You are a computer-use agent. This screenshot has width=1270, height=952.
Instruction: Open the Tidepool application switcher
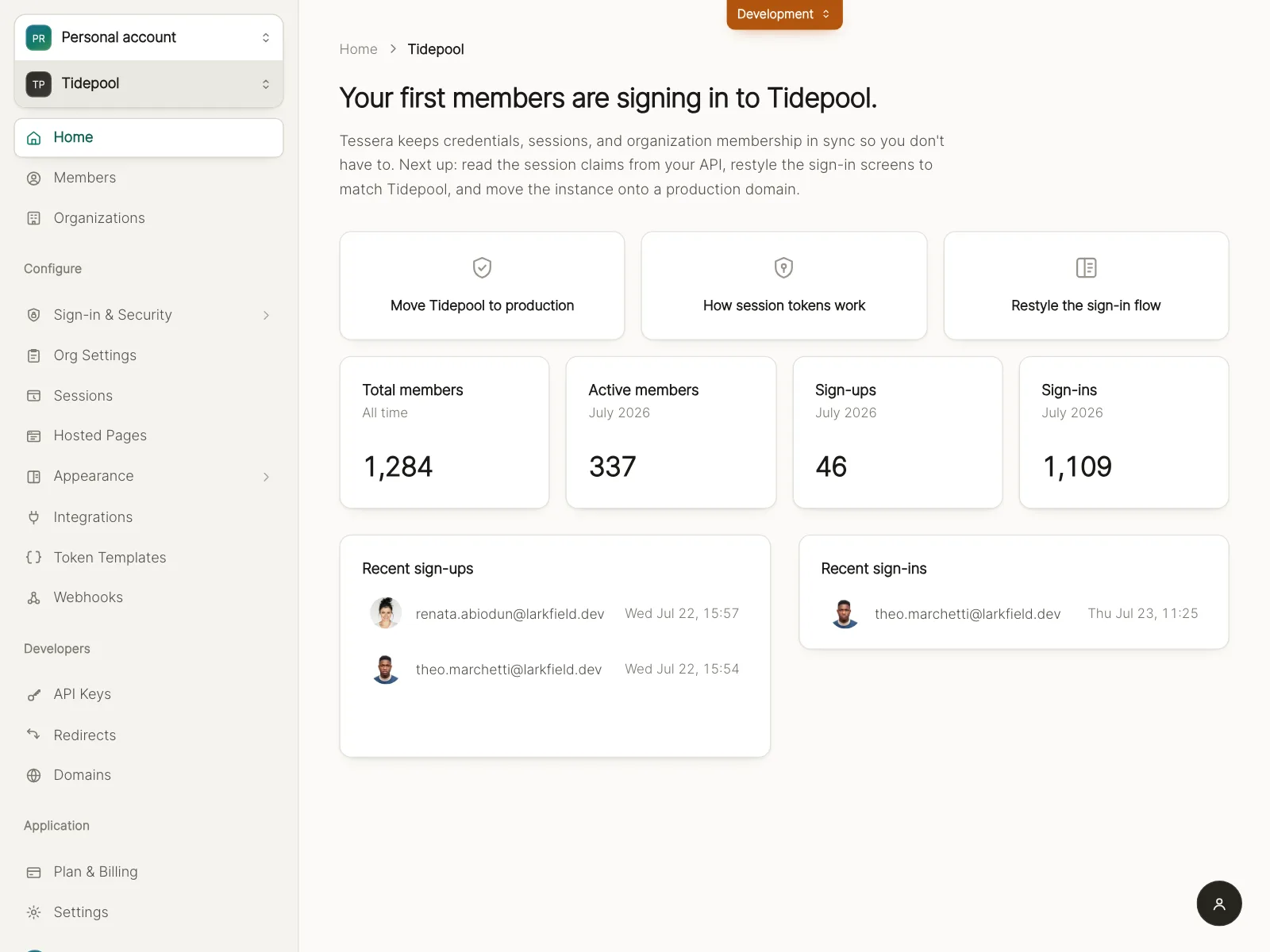[x=149, y=84]
